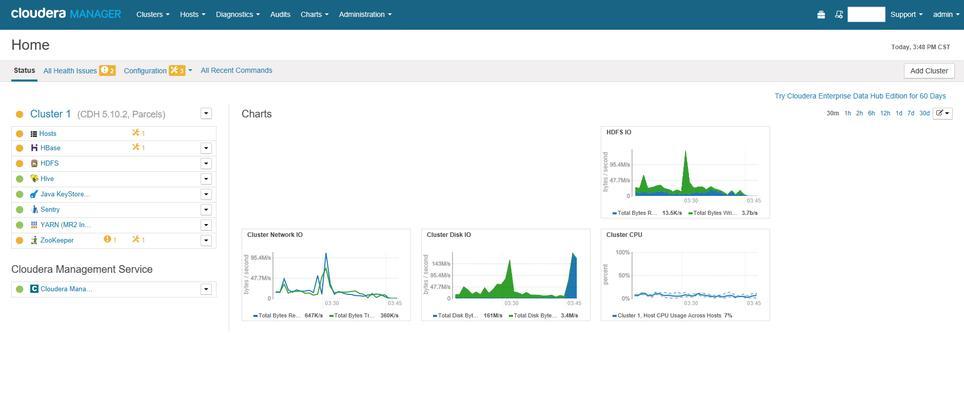The height and width of the screenshot is (400, 964).
Task: Open the charts edit dropdown icon
Action: [942, 113]
